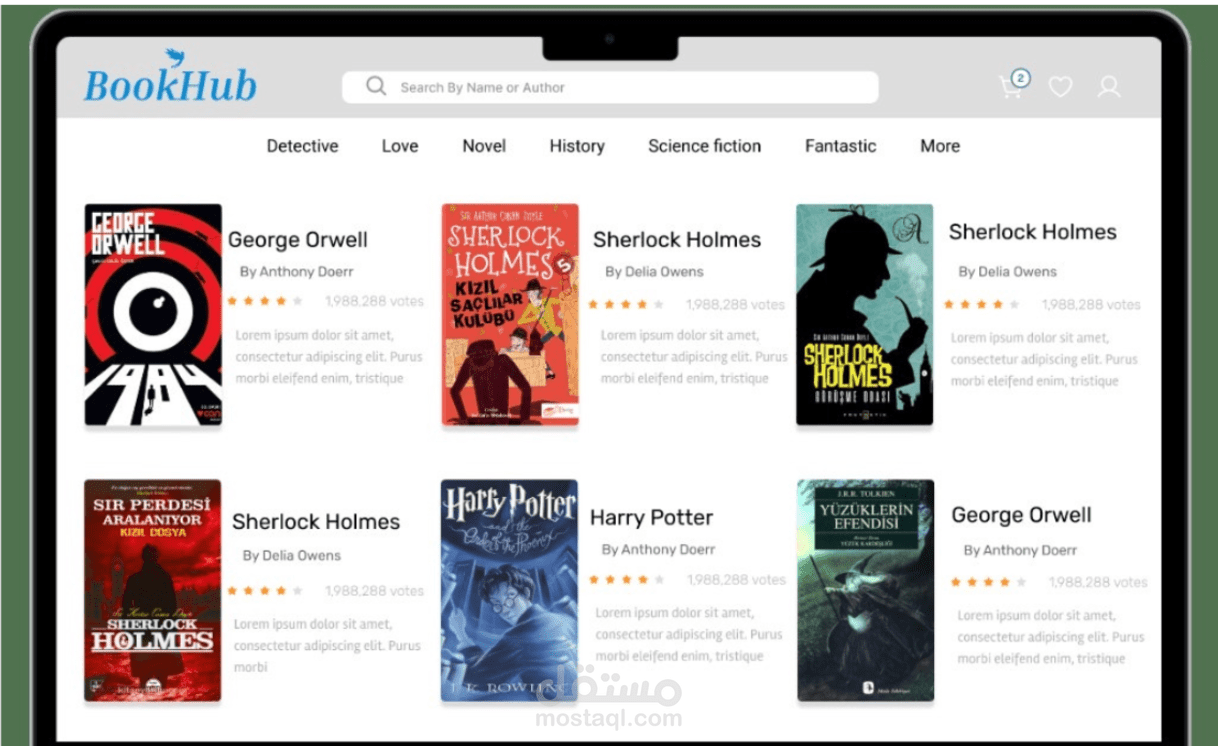
Task: Click Lorem ipsum description beside Sir Perdesi cover
Action: point(328,646)
